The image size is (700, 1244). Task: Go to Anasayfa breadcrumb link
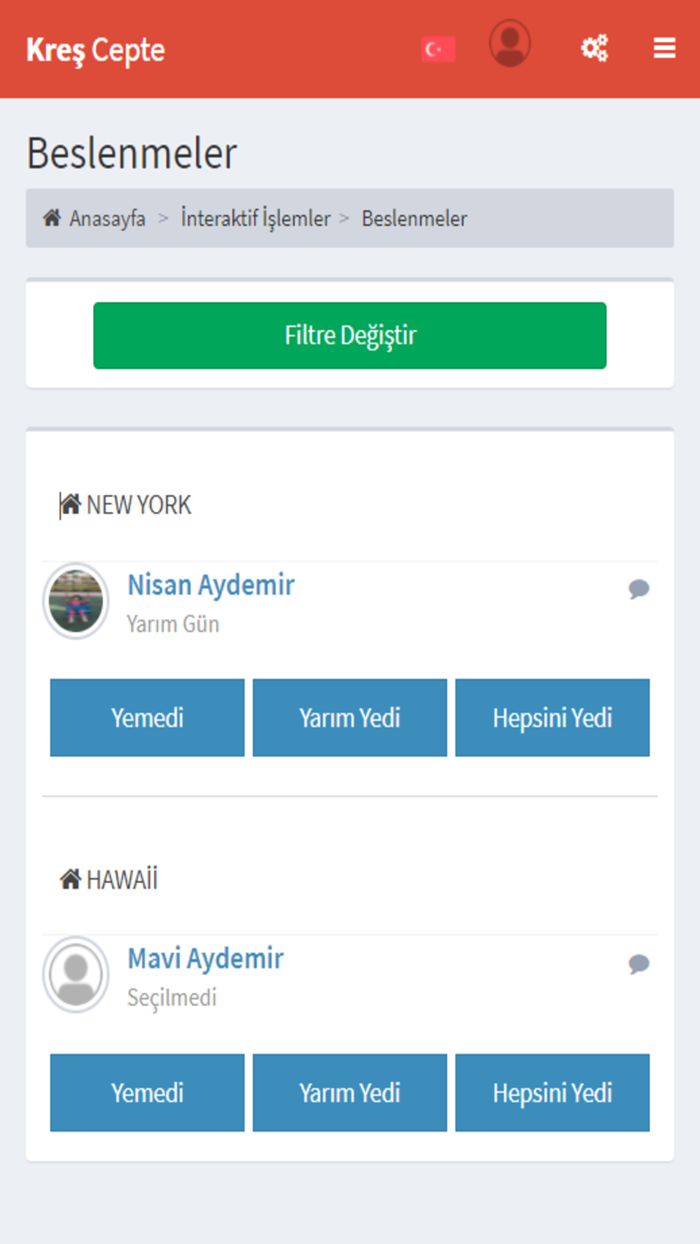[107, 218]
